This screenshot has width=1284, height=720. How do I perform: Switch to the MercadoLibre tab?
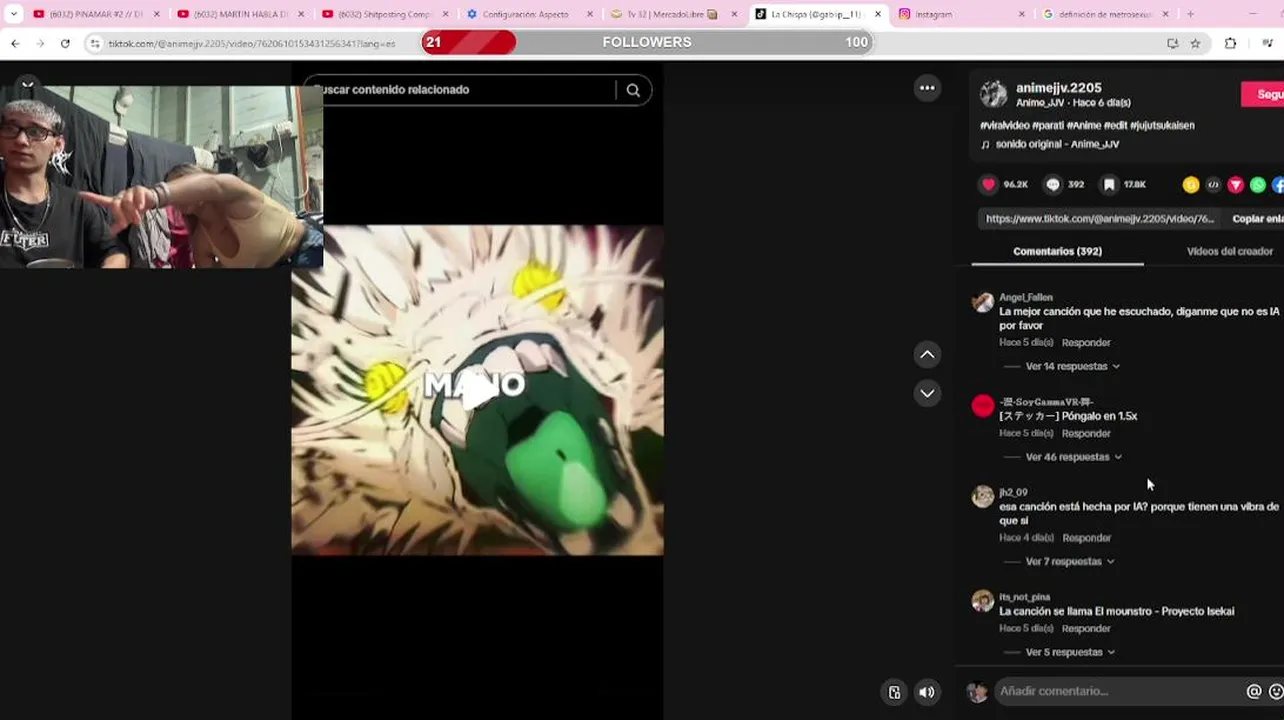click(672, 14)
